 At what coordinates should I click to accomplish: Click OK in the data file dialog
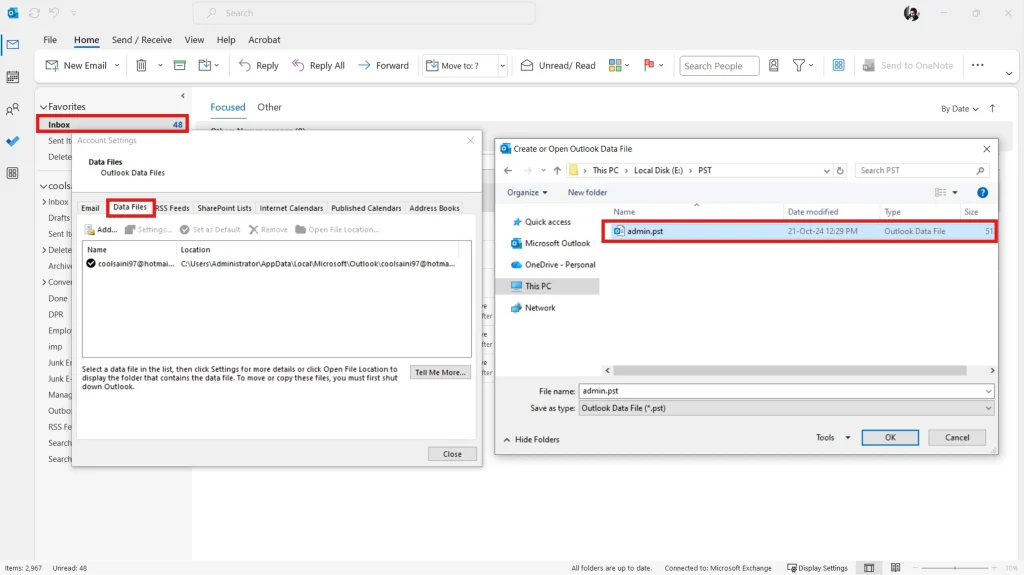coord(890,438)
